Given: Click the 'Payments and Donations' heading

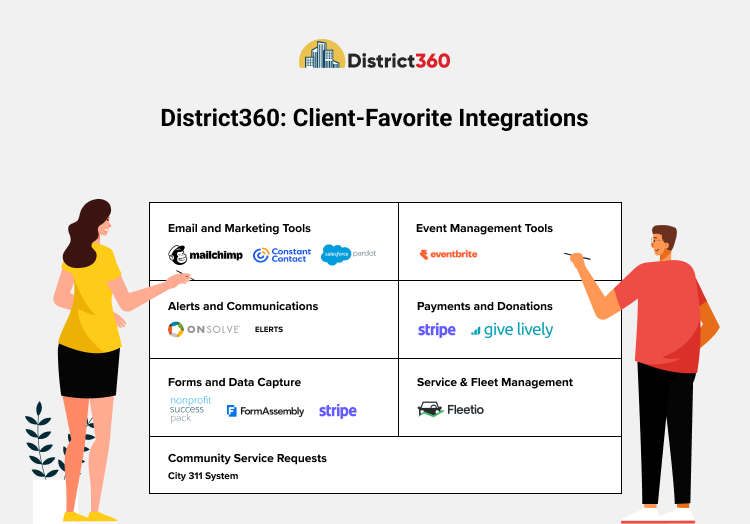Looking at the screenshot, I should [485, 306].
